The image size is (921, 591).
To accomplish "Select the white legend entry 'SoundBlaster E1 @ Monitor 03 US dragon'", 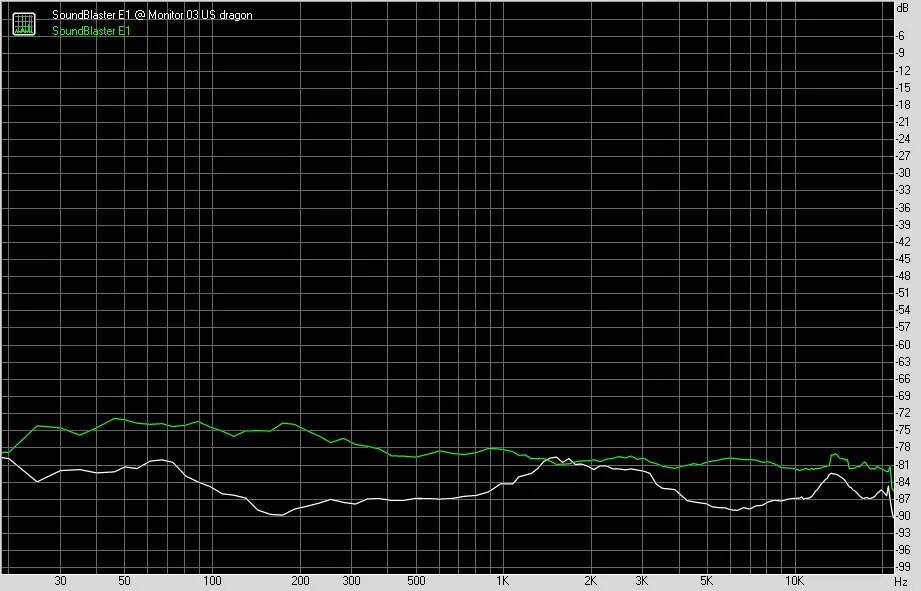I will tap(152, 15).
